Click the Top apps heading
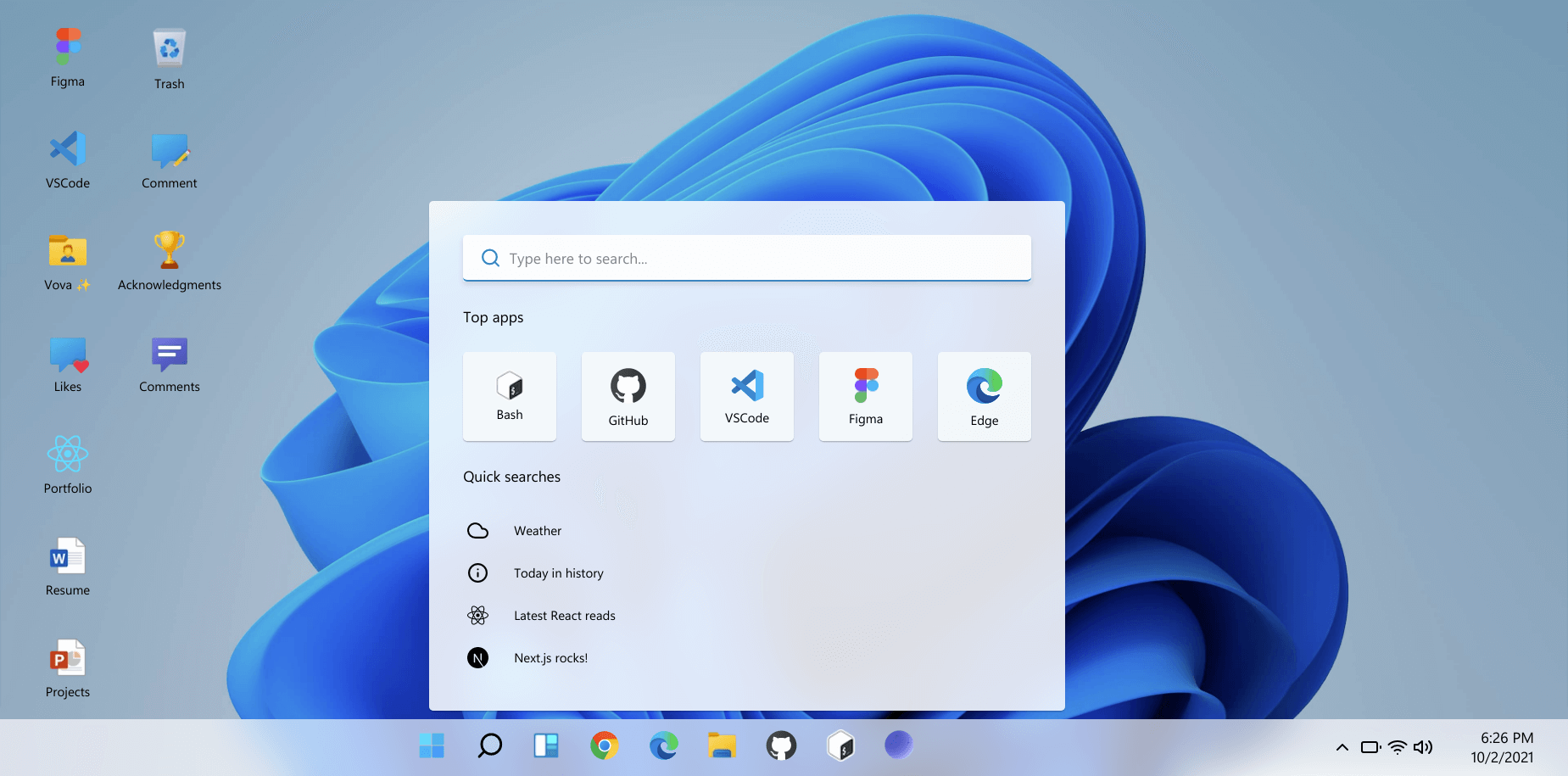This screenshot has width=1568, height=776. coord(494,317)
